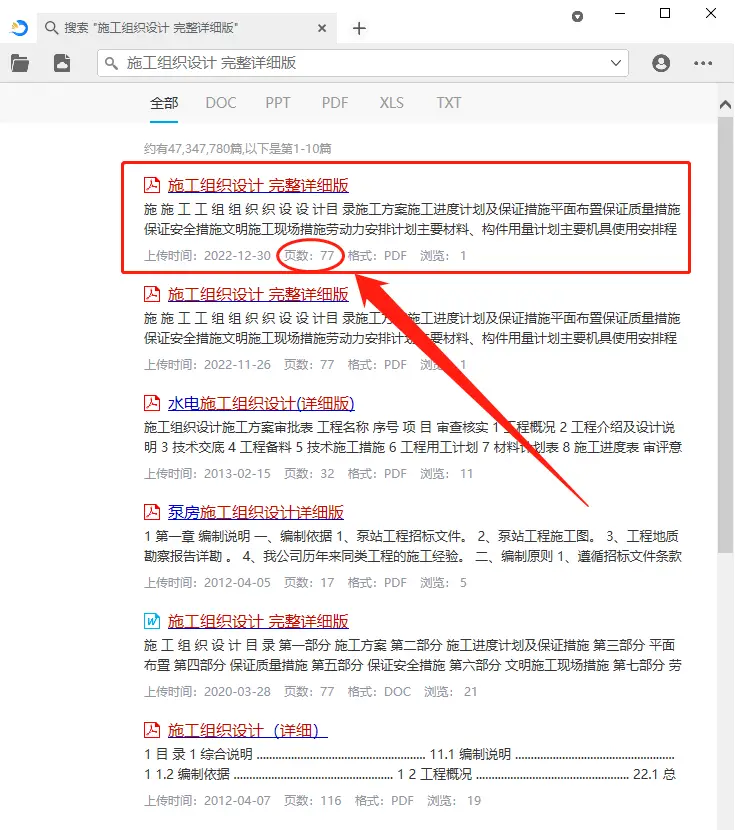
Task: Click PDF icon beside 施工组织设计（详细）
Action: point(152,730)
